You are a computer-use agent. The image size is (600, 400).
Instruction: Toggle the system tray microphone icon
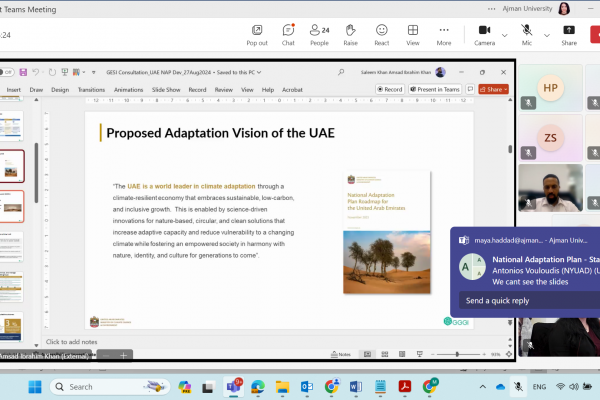pyautogui.click(x=518, y=386)
